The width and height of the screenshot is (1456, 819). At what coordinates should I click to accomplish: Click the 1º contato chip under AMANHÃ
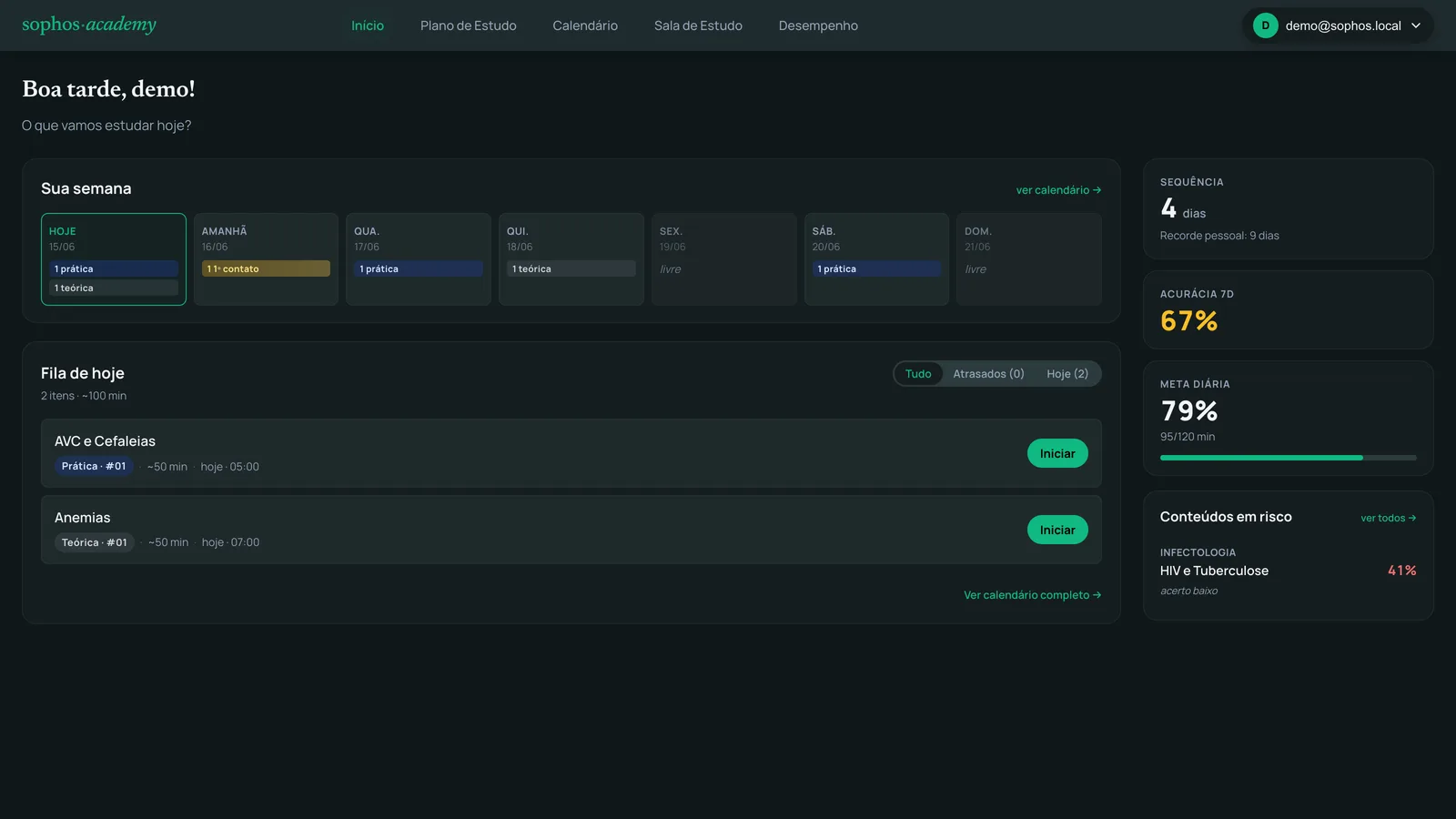[x=266, y=268]
